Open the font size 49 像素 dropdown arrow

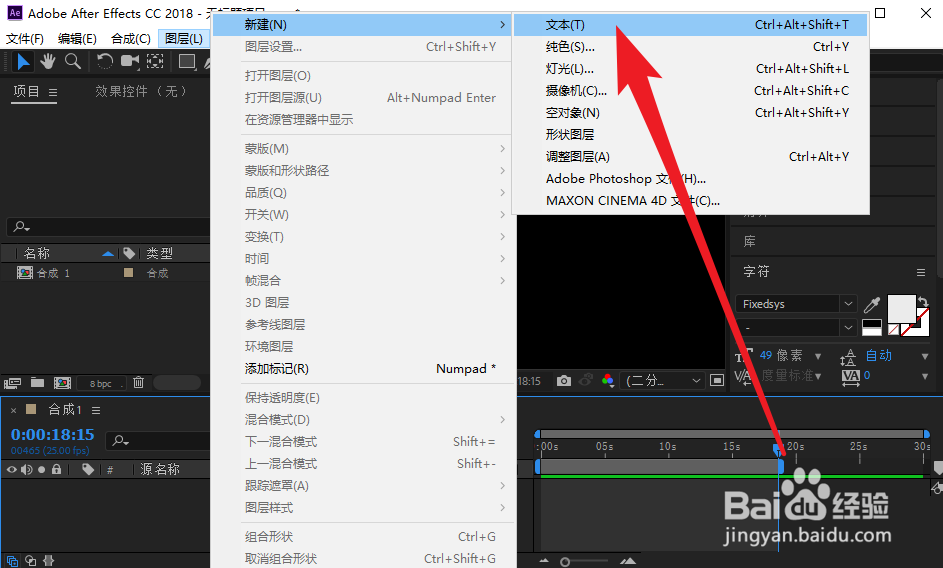tap(818, 356)
